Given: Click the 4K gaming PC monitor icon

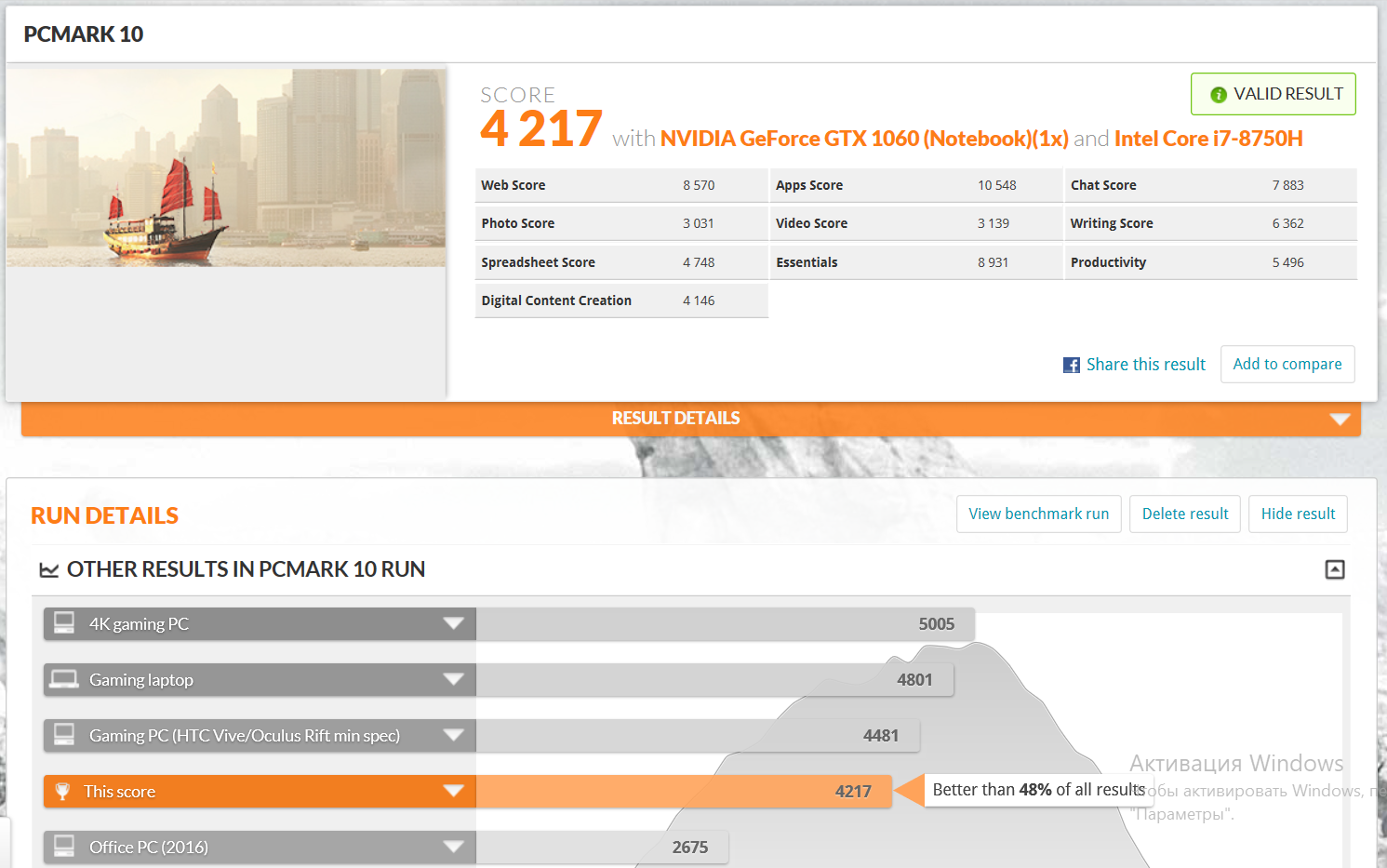Looking at the screenshot, I should pyautogui.click(x=64, y=623).
